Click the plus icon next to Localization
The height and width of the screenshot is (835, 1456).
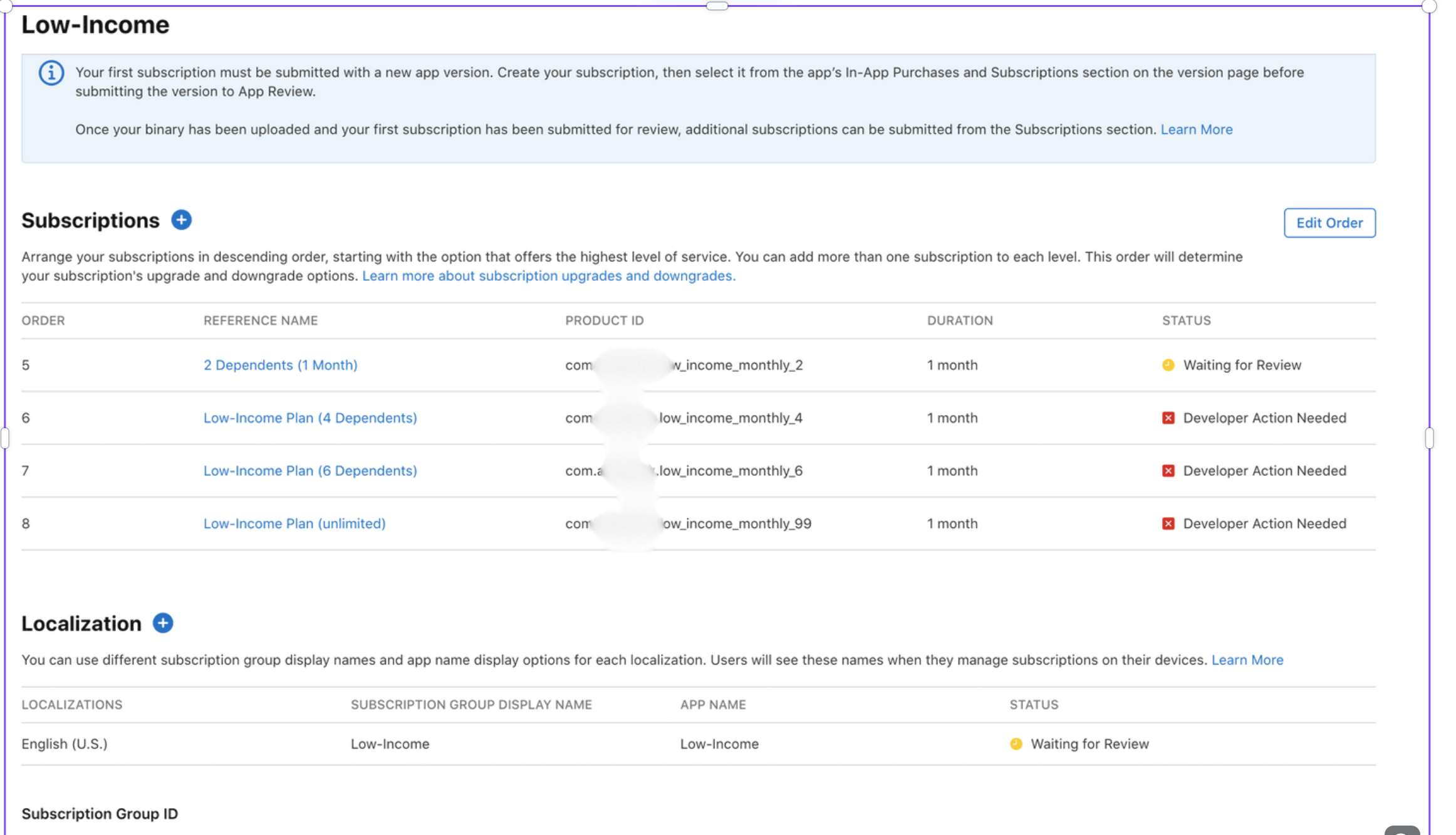(x=163, y=623)
